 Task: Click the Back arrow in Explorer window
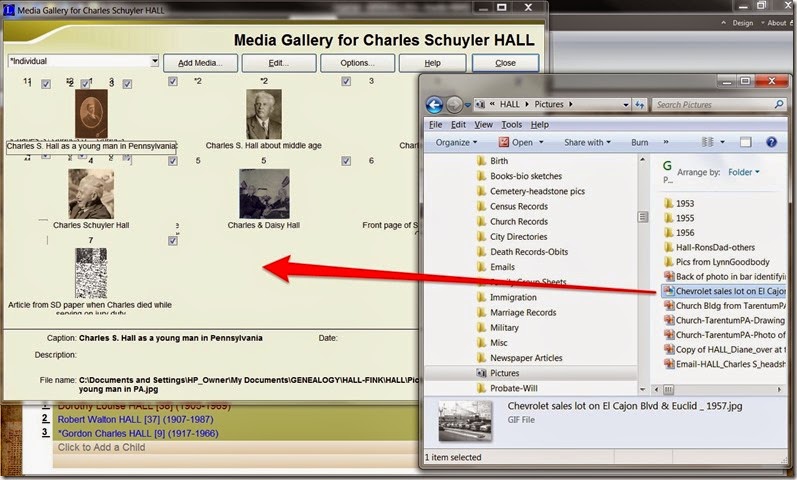(x=434, y=105)
